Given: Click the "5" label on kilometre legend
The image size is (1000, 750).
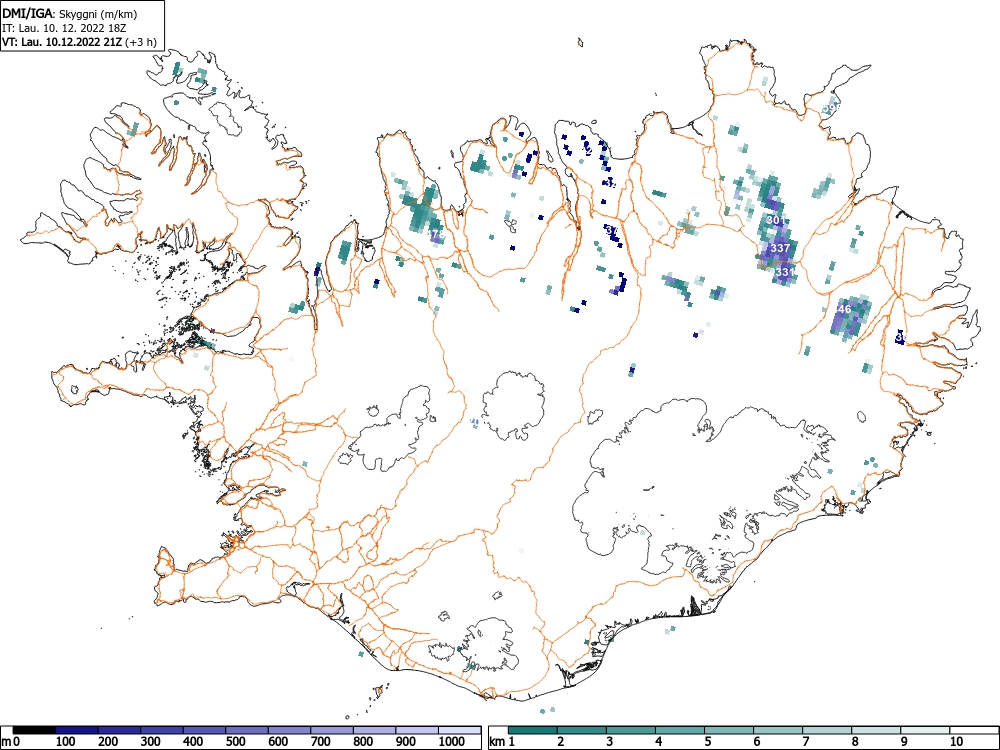Looking at the screenshot, I should pos(708,742).
